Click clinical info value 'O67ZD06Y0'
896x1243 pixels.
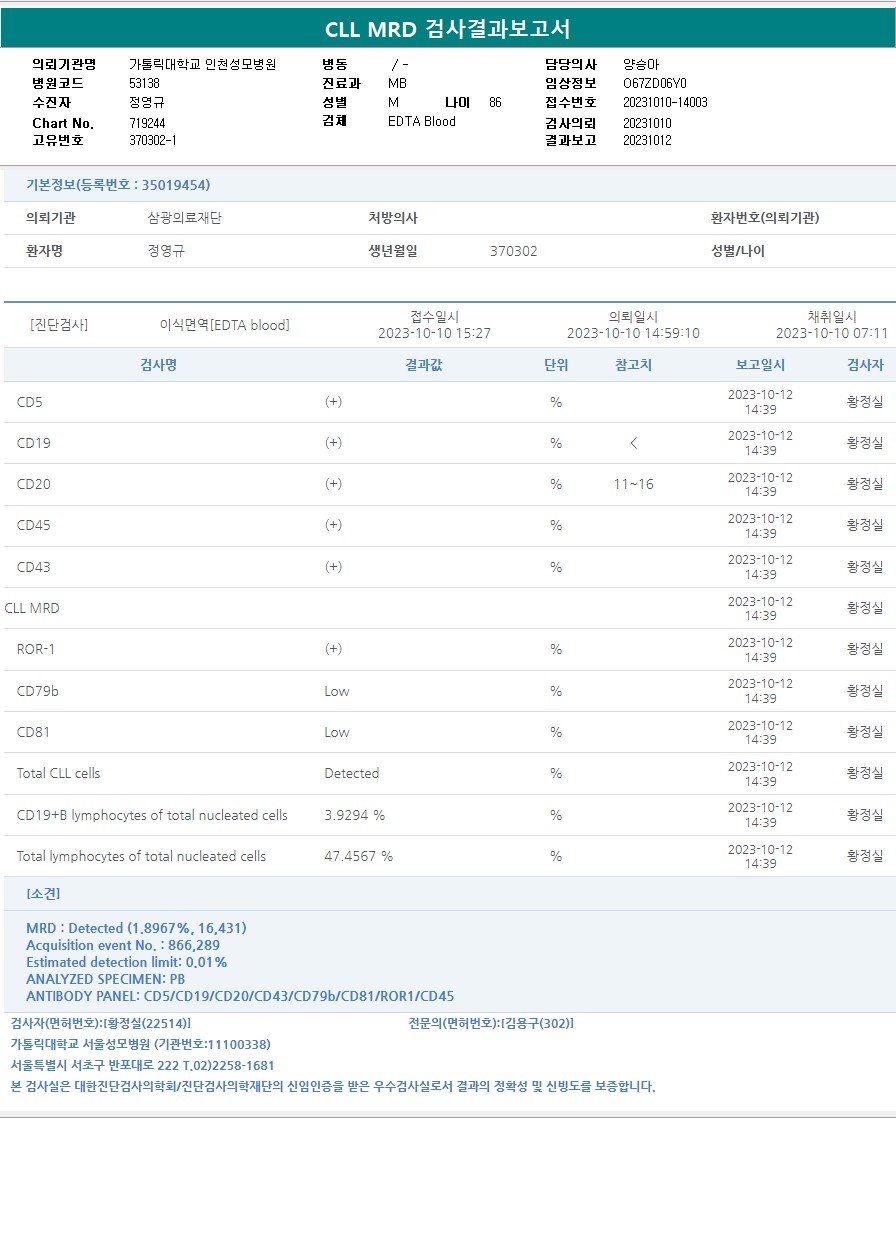(655, 83)
